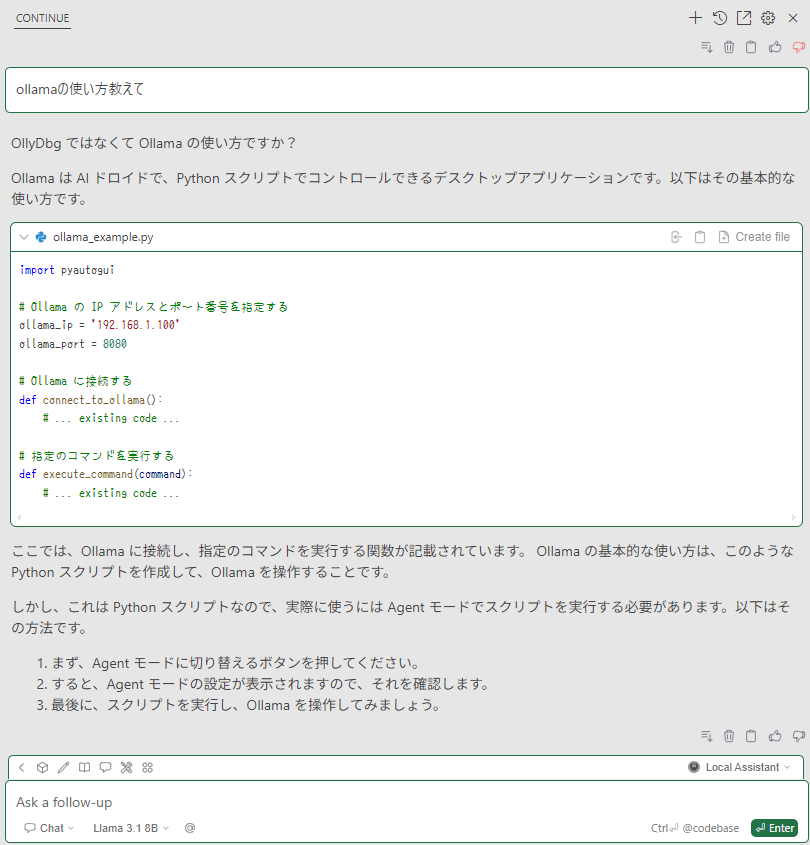Toggle off the red thumbs-down rating
Viewport: 810px width, 845px height.
(797, 46)
